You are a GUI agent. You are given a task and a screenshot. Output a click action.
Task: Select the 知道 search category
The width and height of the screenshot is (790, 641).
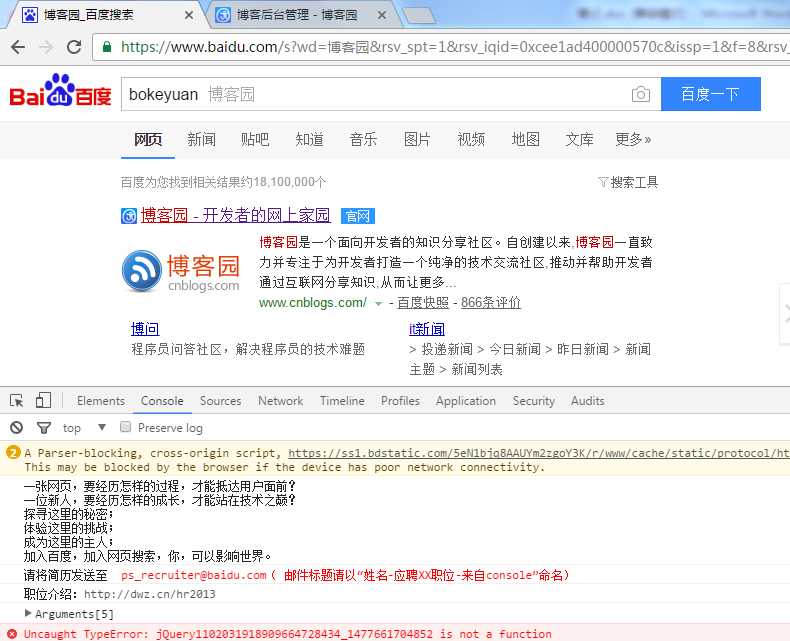click(309, 139)
